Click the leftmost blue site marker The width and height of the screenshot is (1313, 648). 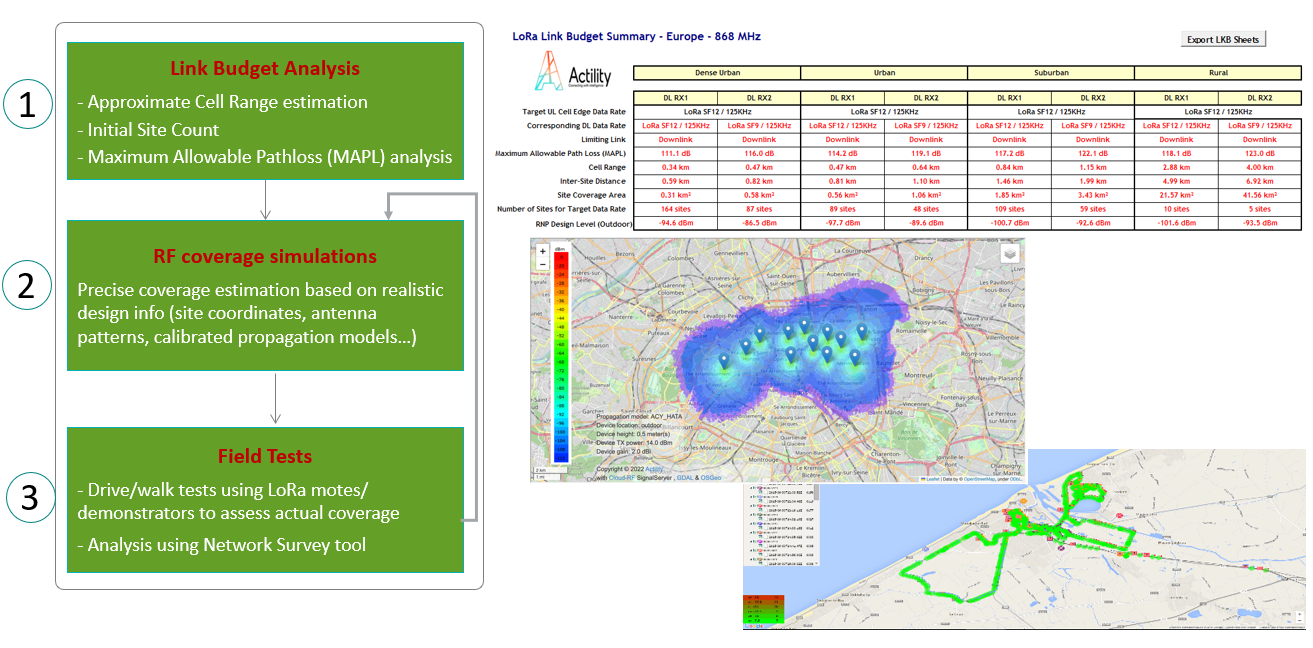724,359
